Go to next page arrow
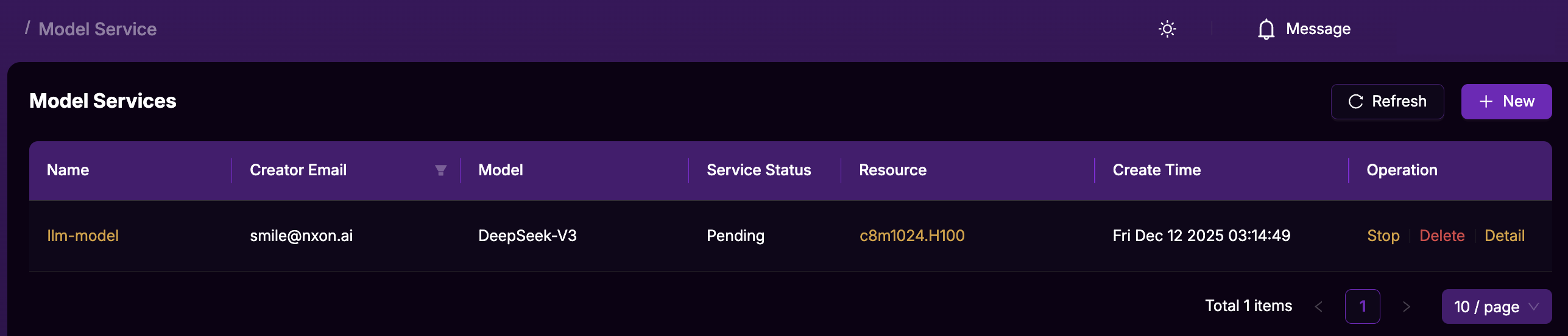Screen dimensions: 1568x336 coord(1406,307)
